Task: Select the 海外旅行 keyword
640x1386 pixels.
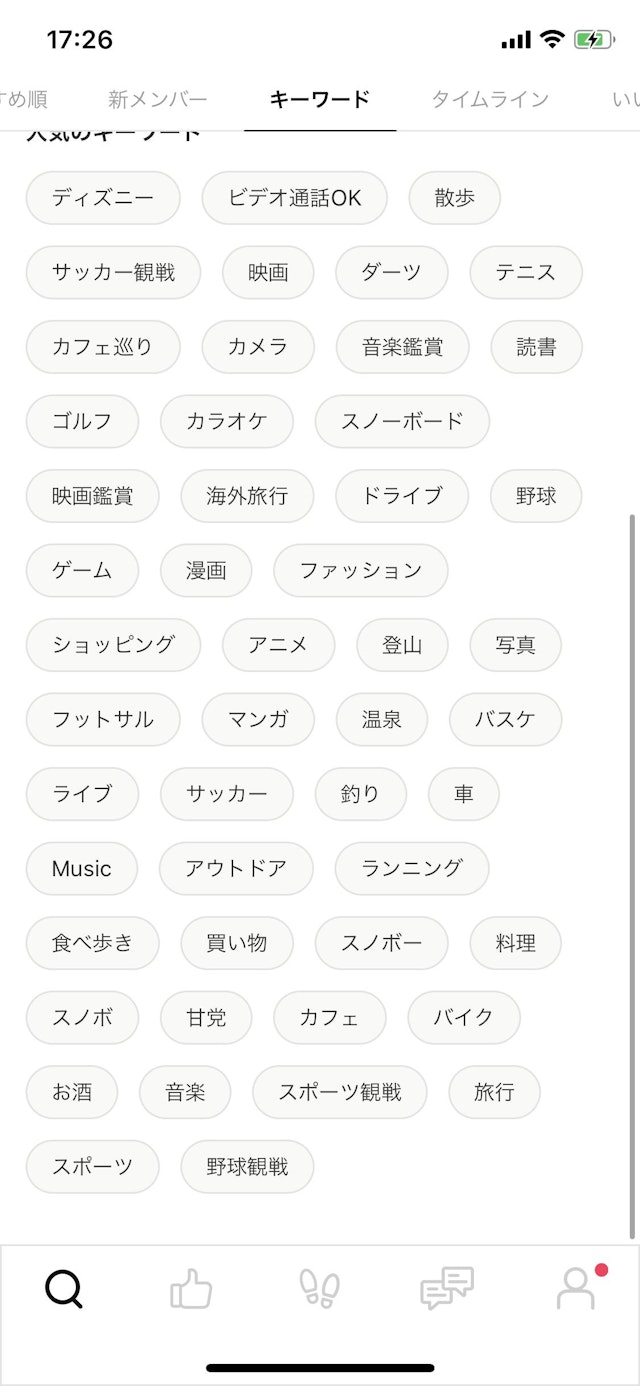Action: coord(247,495)
